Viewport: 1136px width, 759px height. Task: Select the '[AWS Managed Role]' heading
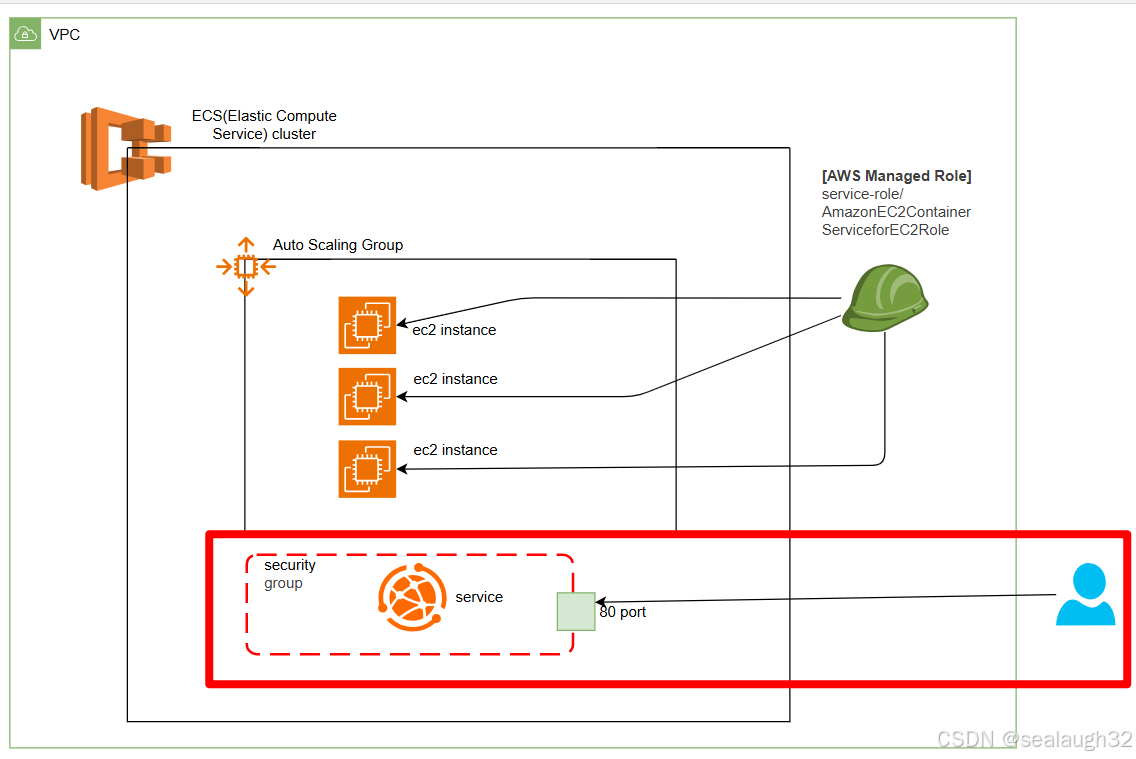pyautogui.click(x=896, y=176)
